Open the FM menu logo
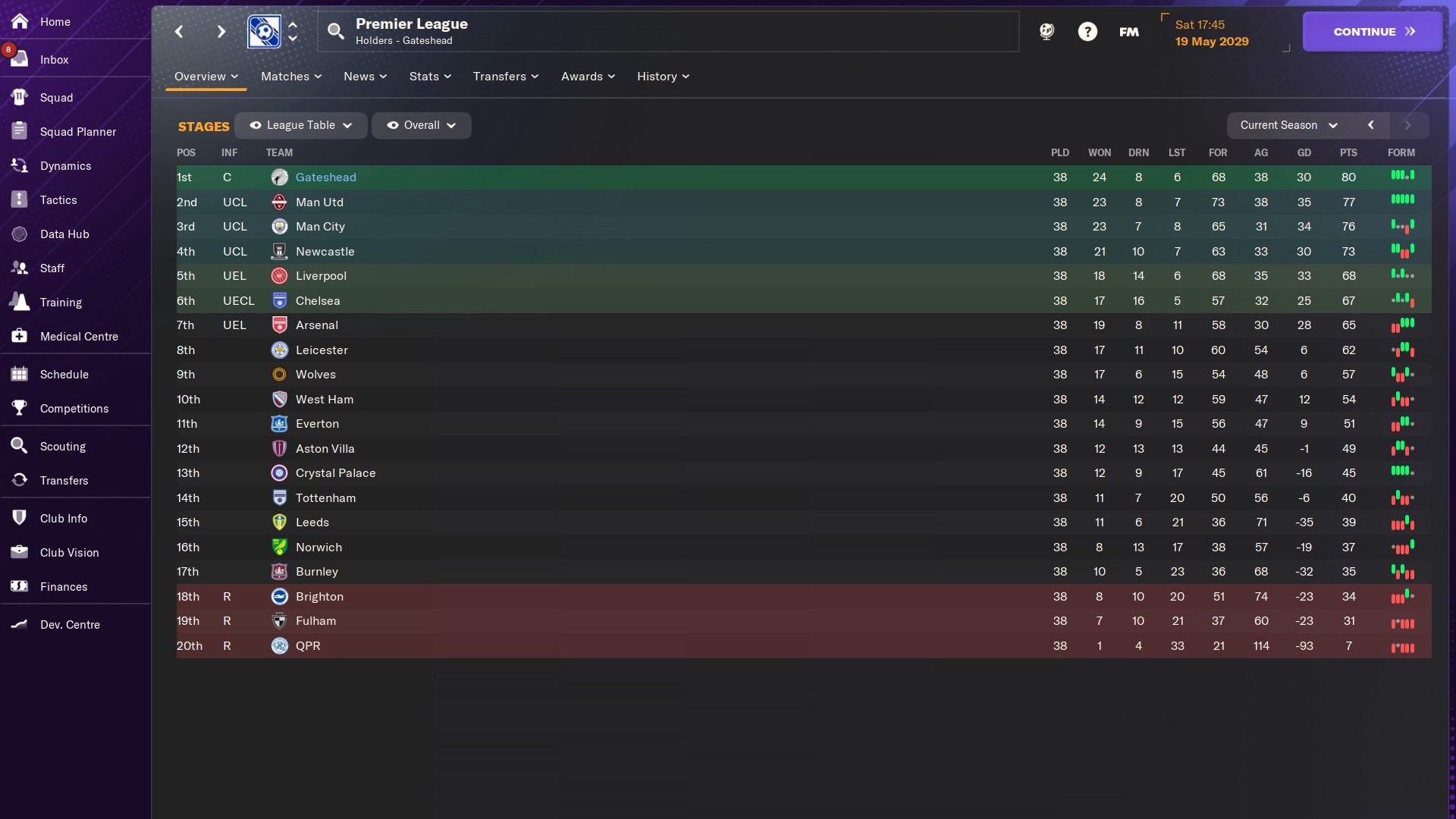This screenshot has height=819, width=1456. tap(1128, 31)
